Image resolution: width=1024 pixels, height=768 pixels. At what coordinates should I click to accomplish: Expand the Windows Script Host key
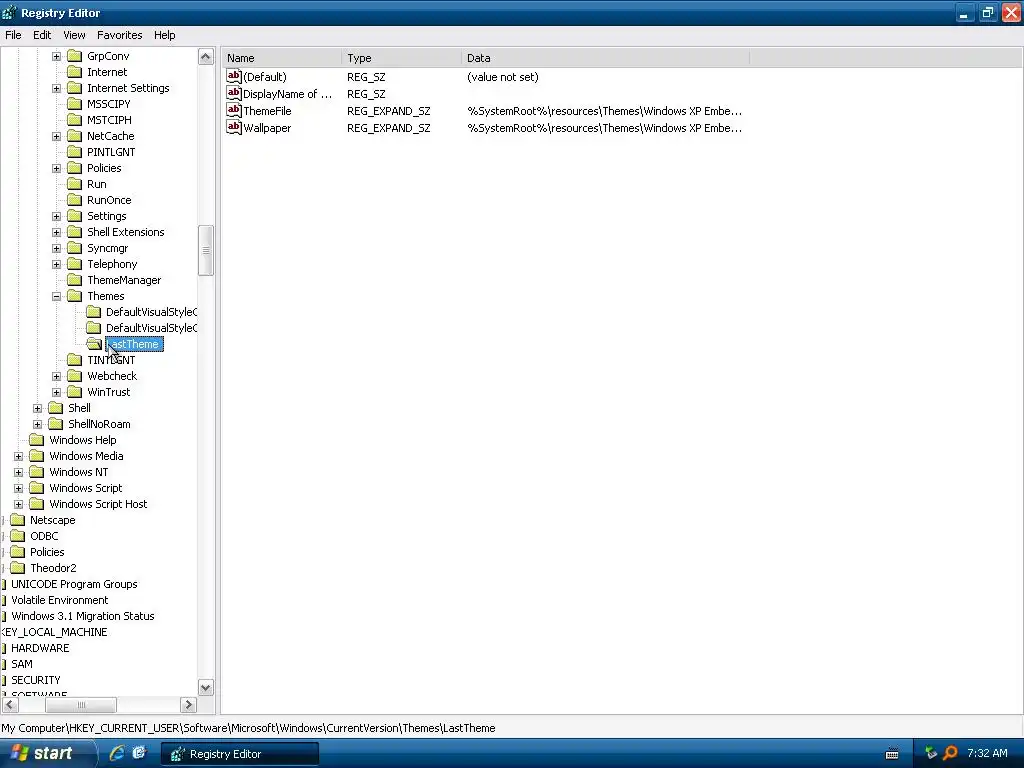click(x=18, y=505)
